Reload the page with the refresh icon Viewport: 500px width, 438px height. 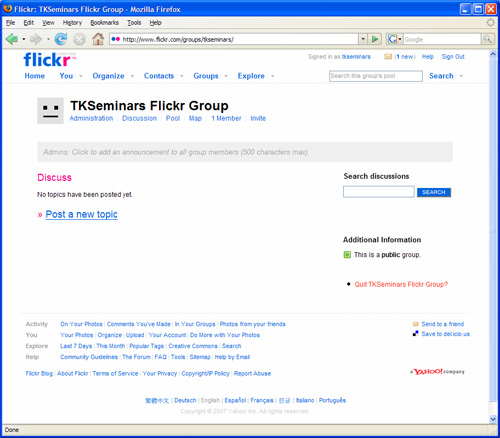point(61,39)
